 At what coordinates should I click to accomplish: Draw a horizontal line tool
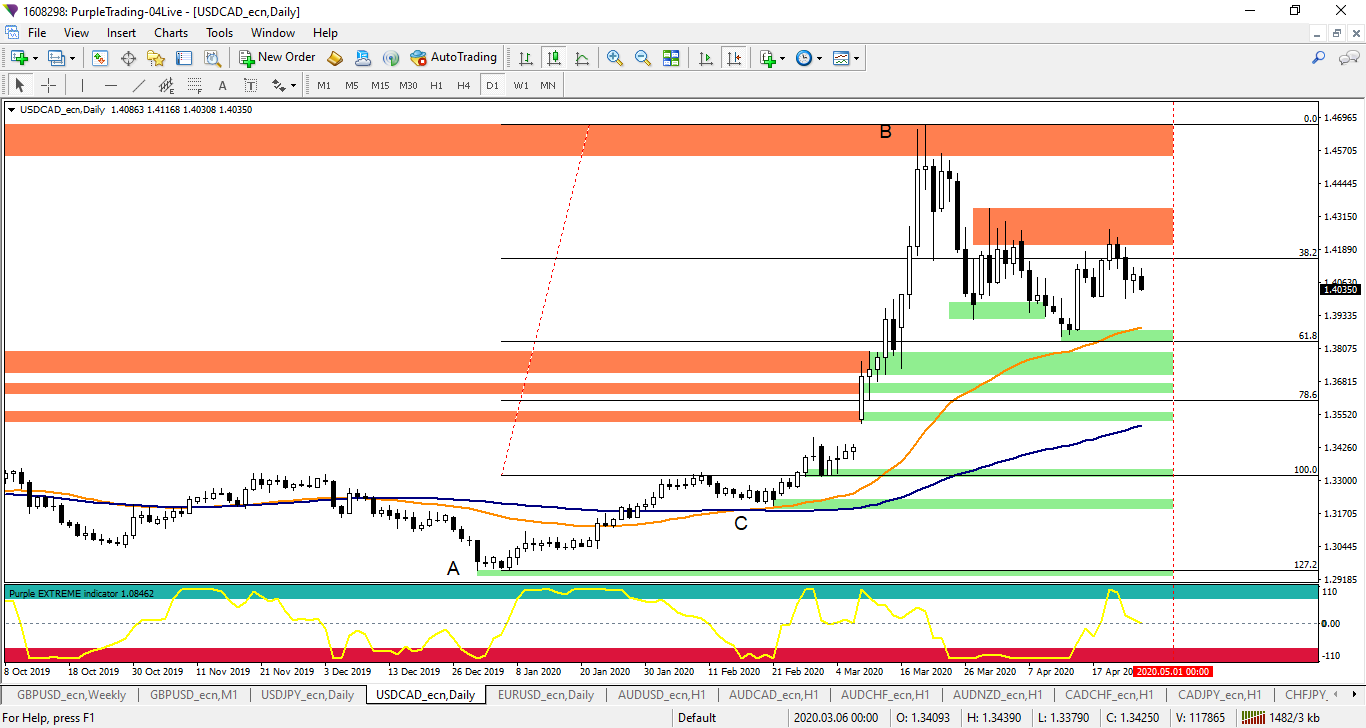[x=110, y=85]
